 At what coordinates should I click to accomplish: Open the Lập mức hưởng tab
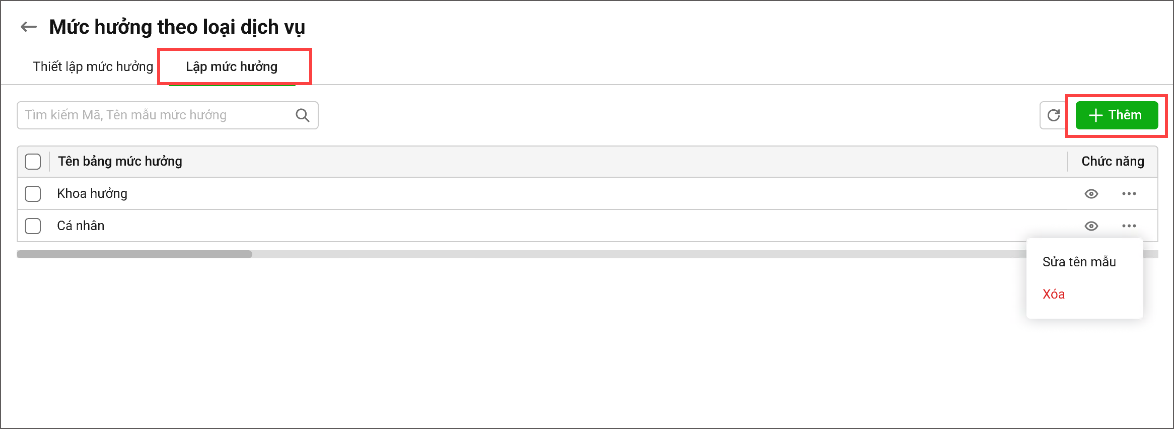point(232,67)
